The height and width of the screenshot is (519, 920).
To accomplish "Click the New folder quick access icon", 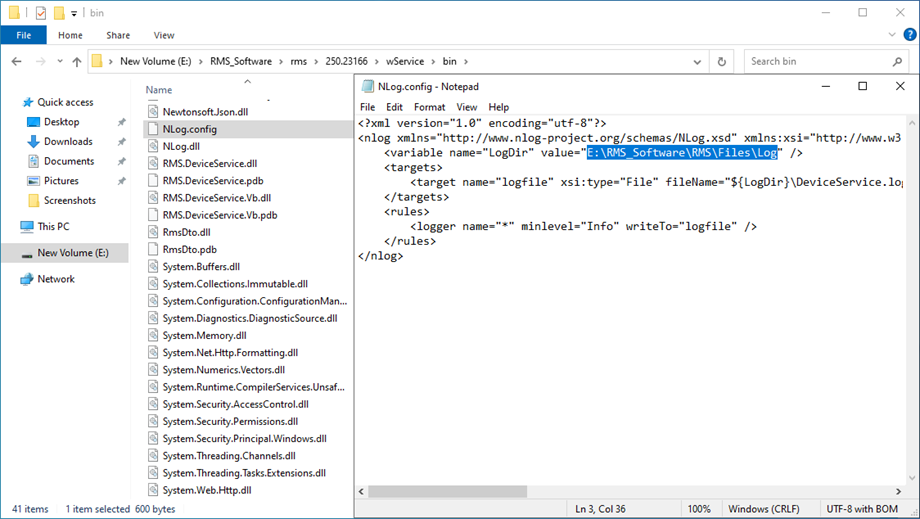I will pyautogui.click(x=59, y=12).
